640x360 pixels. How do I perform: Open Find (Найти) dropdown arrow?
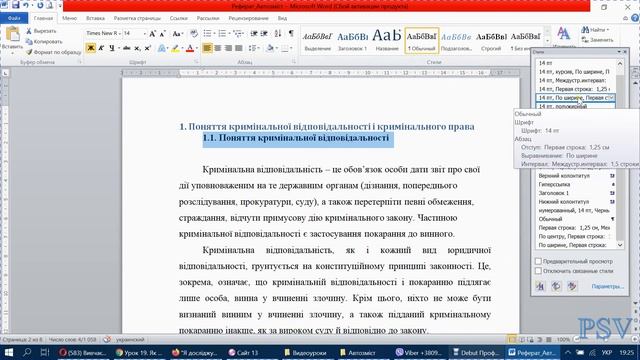607,30
